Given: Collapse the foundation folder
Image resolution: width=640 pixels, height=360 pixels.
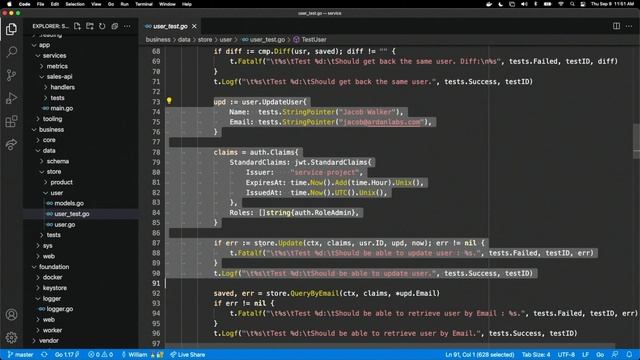Looking at the screenshot, I should (x=54, y=267).
